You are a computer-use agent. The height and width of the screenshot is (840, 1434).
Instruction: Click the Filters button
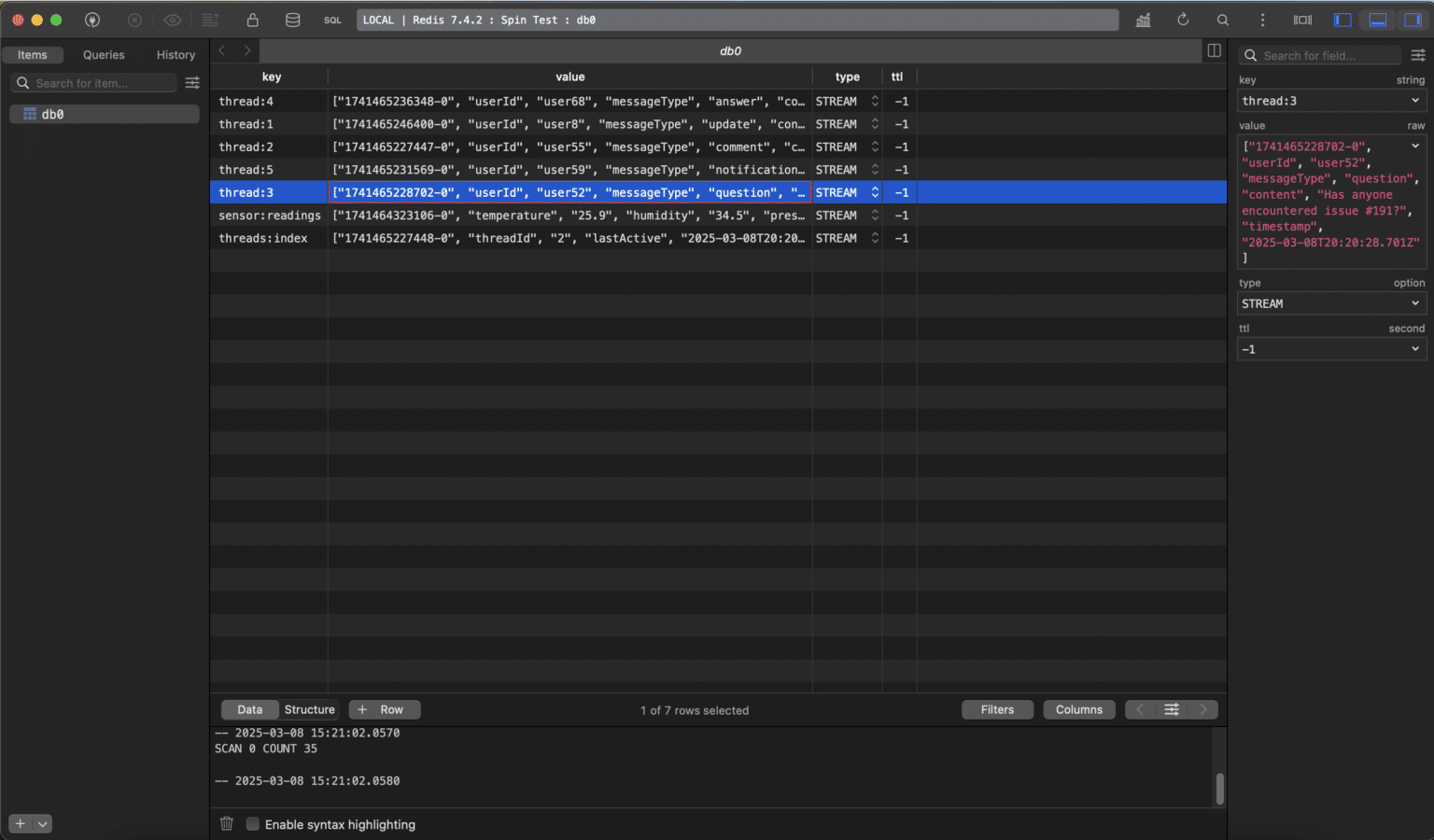[997, 710]
